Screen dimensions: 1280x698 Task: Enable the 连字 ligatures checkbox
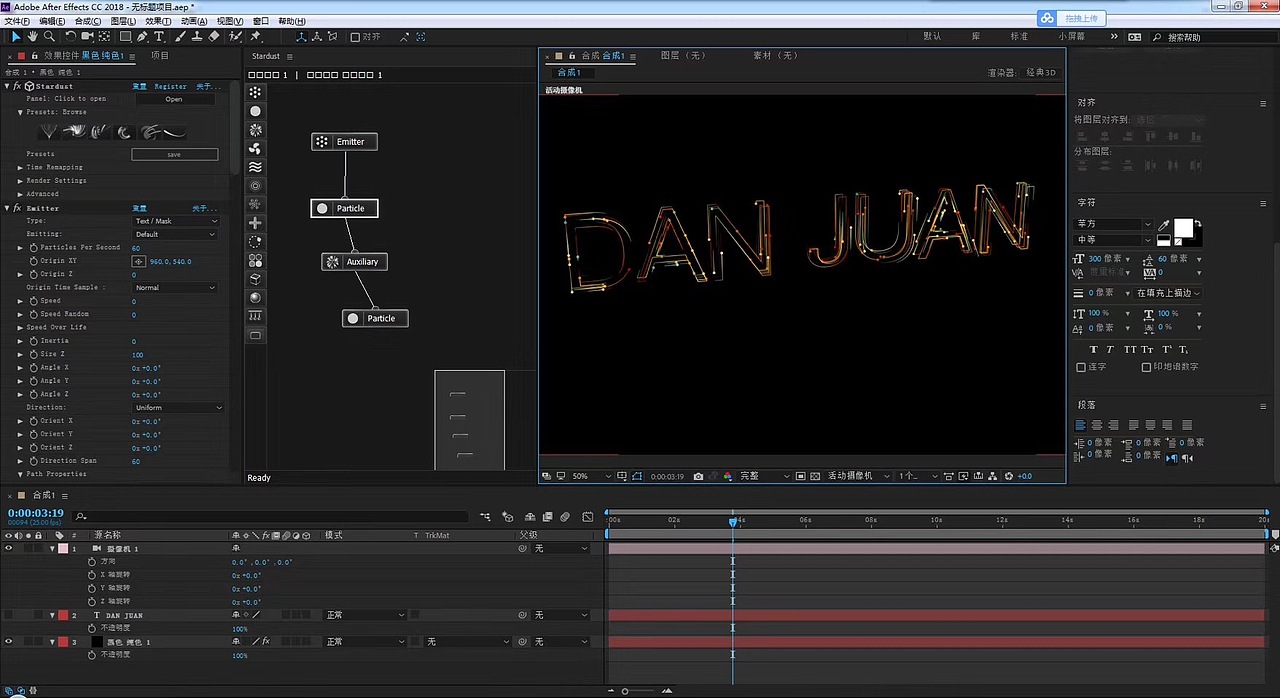click(1081, 367)
